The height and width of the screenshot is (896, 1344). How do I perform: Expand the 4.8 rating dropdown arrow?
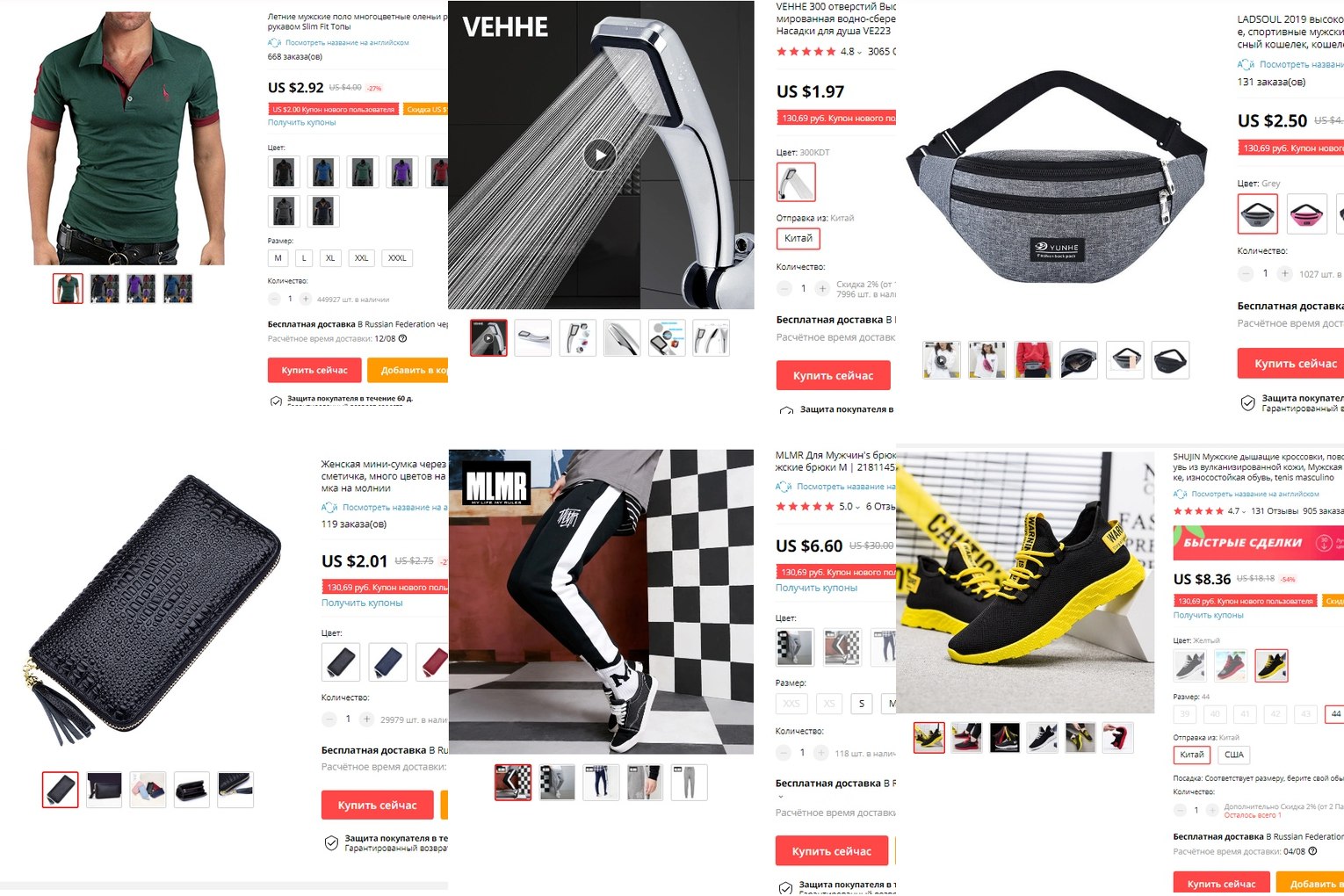point(859,52)
